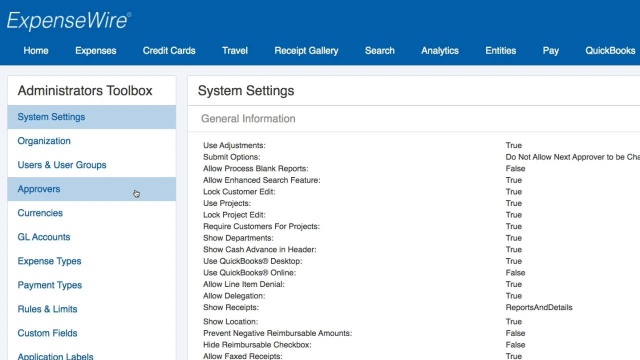Select the Search nav item
Viewport: 640px width, 360px height.
pyautogui.click(x=380, y=51)
